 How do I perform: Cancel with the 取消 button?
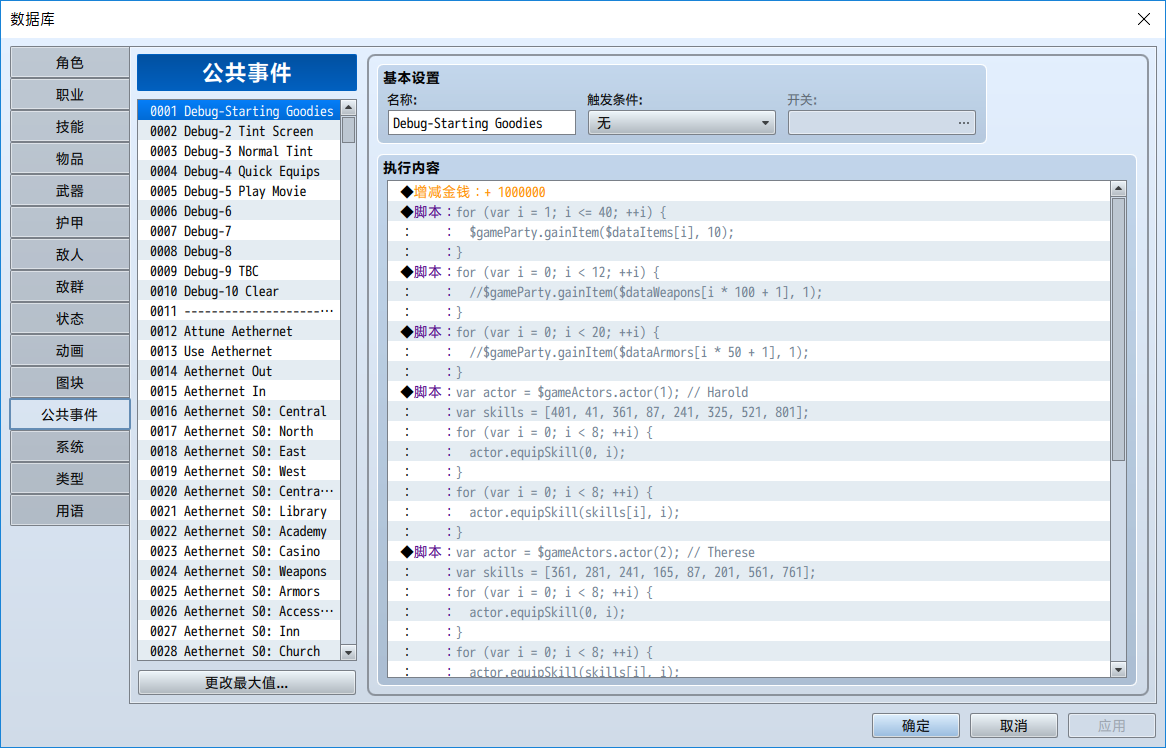1014,726
